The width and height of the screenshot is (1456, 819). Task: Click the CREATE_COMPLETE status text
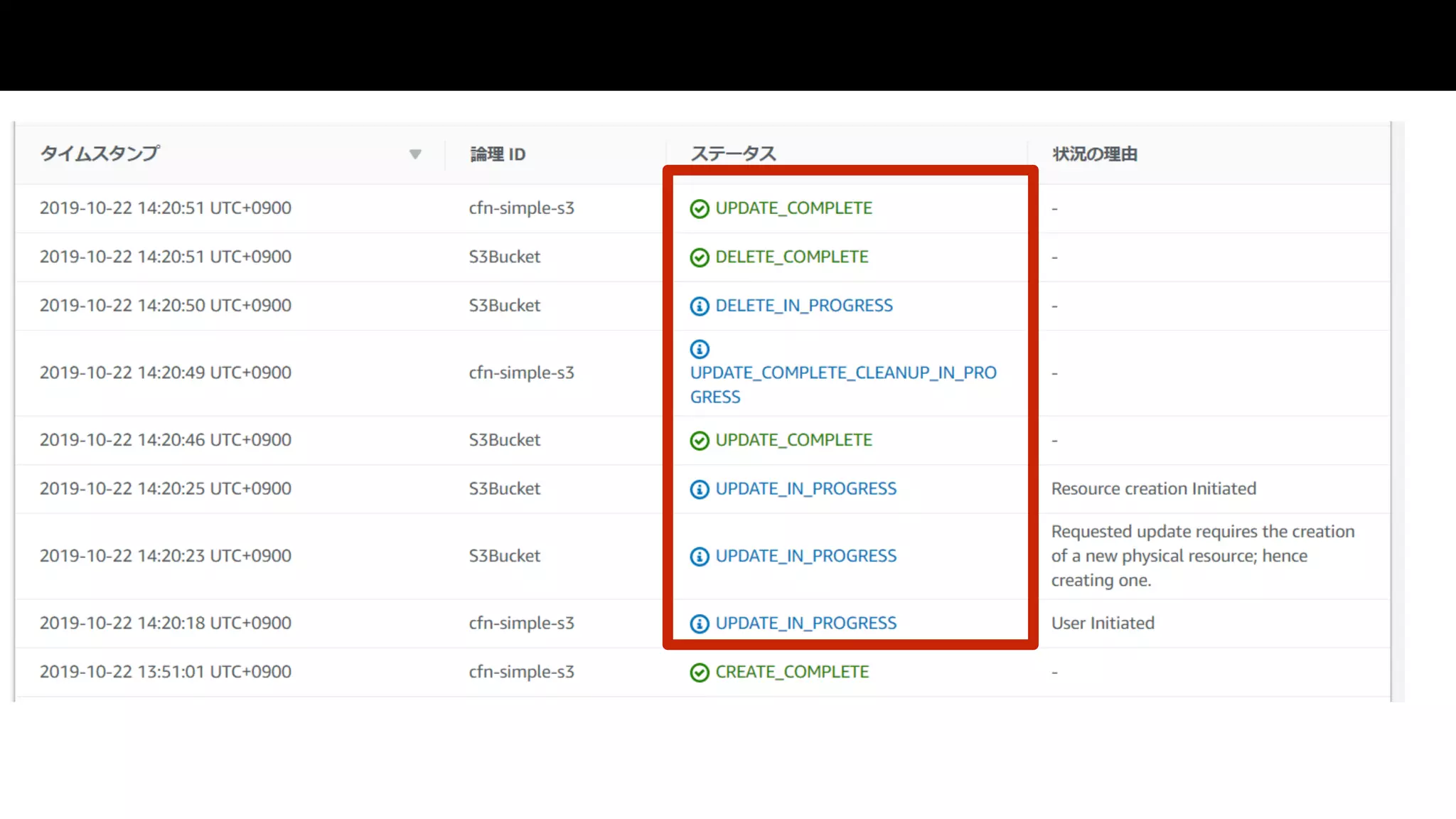pyautogui.click(x=791, y=672)
